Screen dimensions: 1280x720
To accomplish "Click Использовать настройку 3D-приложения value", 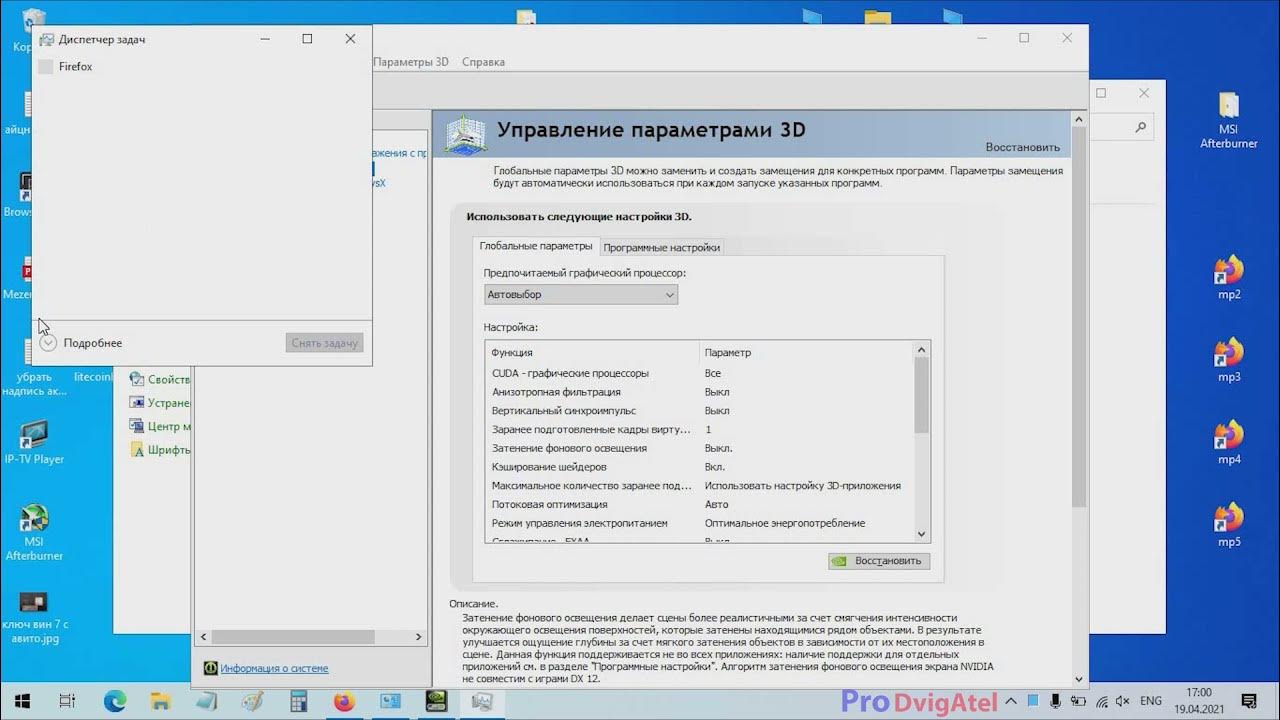I will click(x=803, y=486).
